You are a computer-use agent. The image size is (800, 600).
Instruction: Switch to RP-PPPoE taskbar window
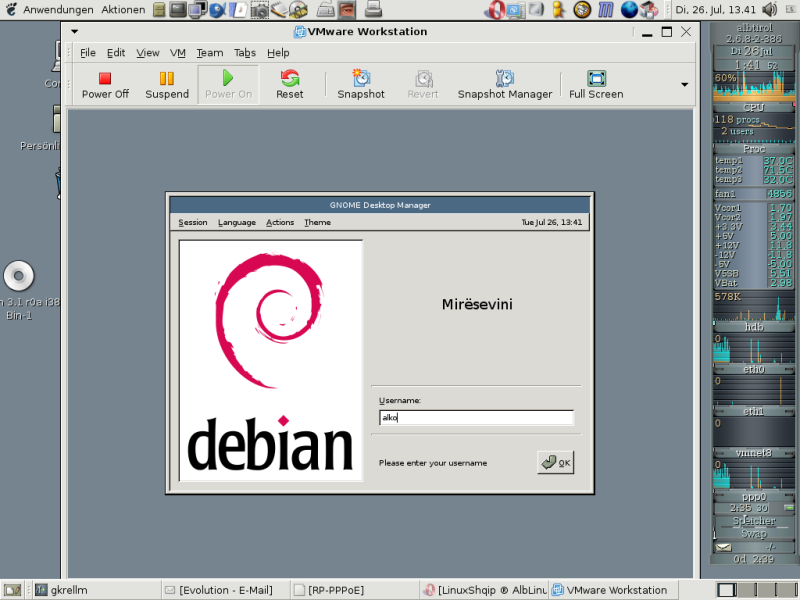(x=355, y=590)
